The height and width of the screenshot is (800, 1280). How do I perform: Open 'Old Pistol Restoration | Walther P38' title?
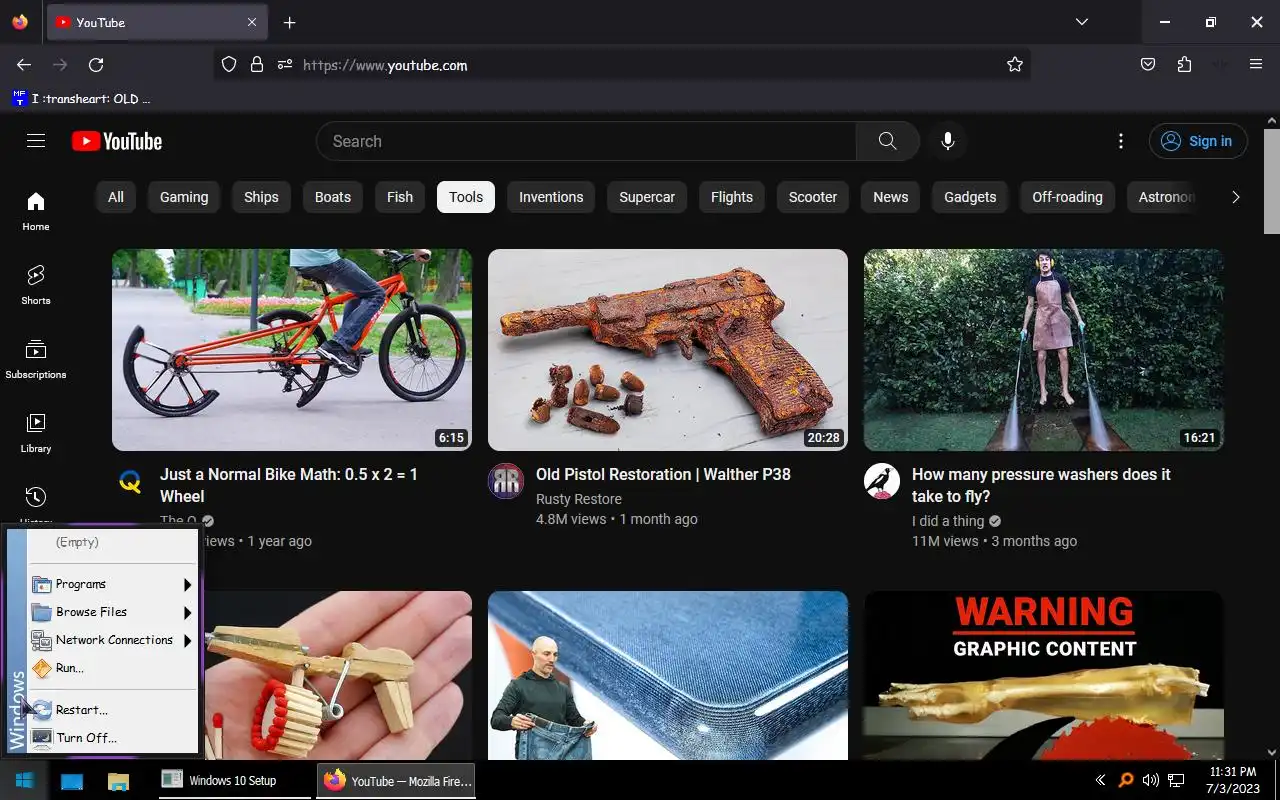663,474
